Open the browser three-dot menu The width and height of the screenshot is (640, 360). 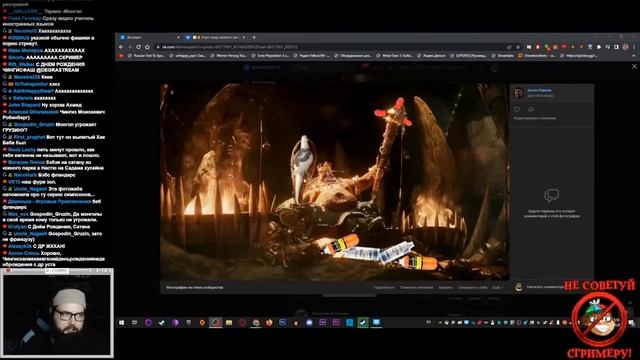point(634,47)
